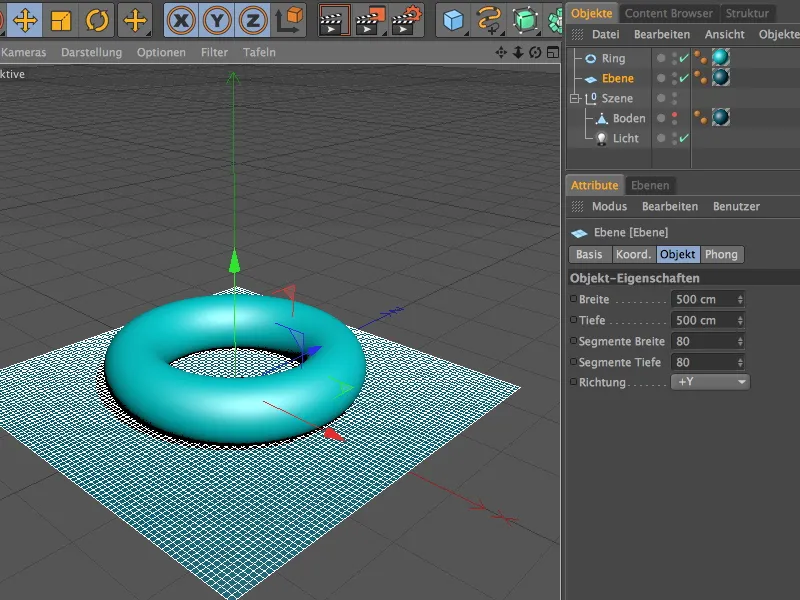
Task: Select the Rotate tool
Action: tap(97, 19)
